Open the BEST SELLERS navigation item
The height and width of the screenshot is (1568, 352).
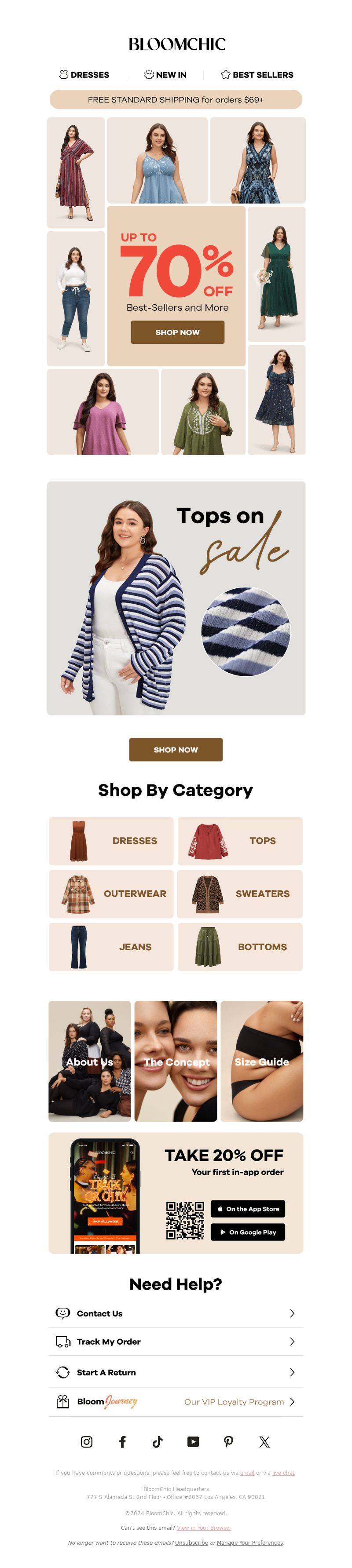(257, 75)
